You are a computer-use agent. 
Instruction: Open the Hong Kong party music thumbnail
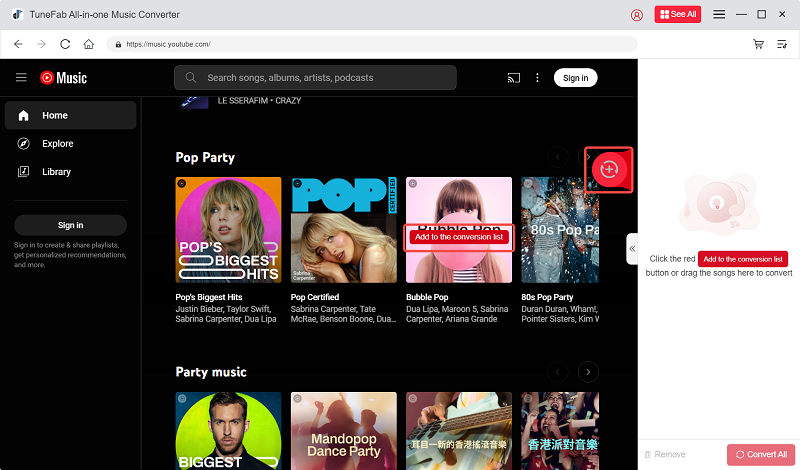click(x=560, y=431)
